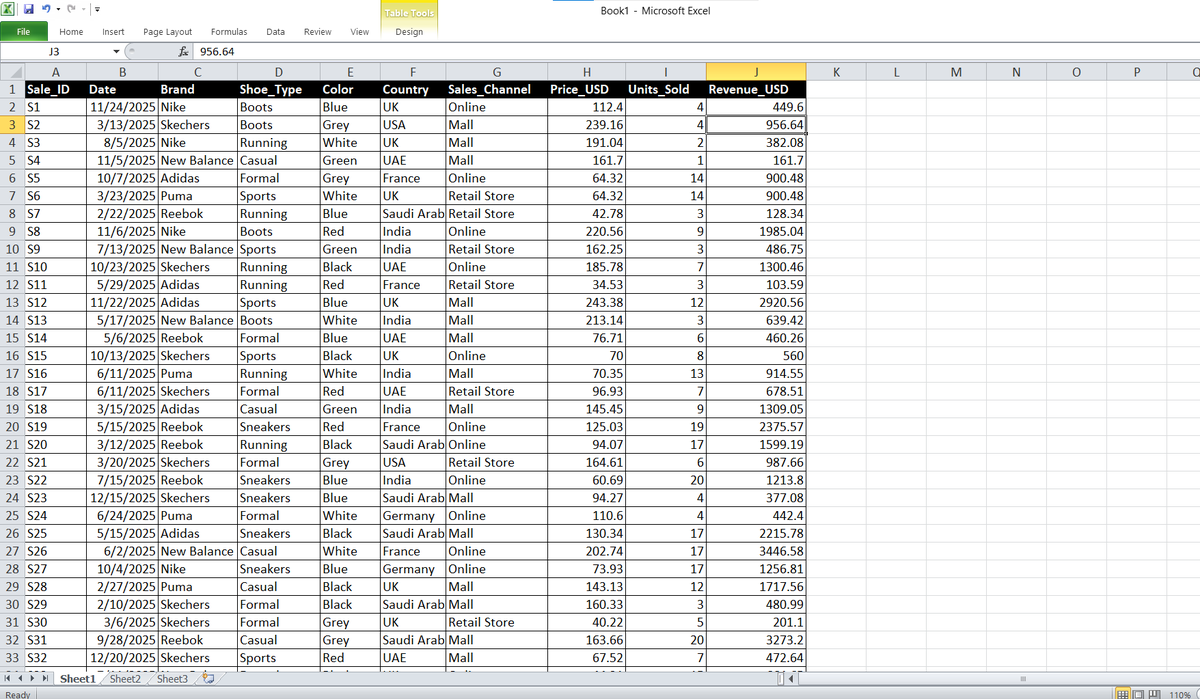Open the Table Tools Design tab

[x=409, y=32]
